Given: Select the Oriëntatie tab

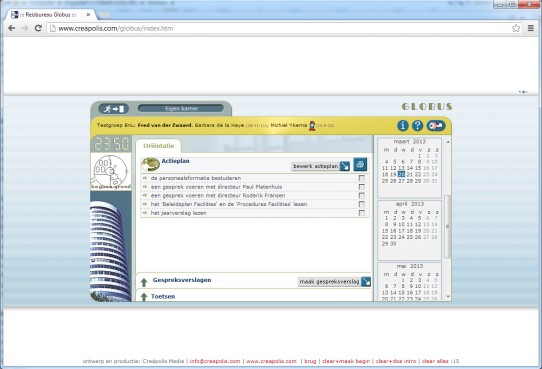Looking at the screenshot, I should pyautogui.click(x=159, y=146).
